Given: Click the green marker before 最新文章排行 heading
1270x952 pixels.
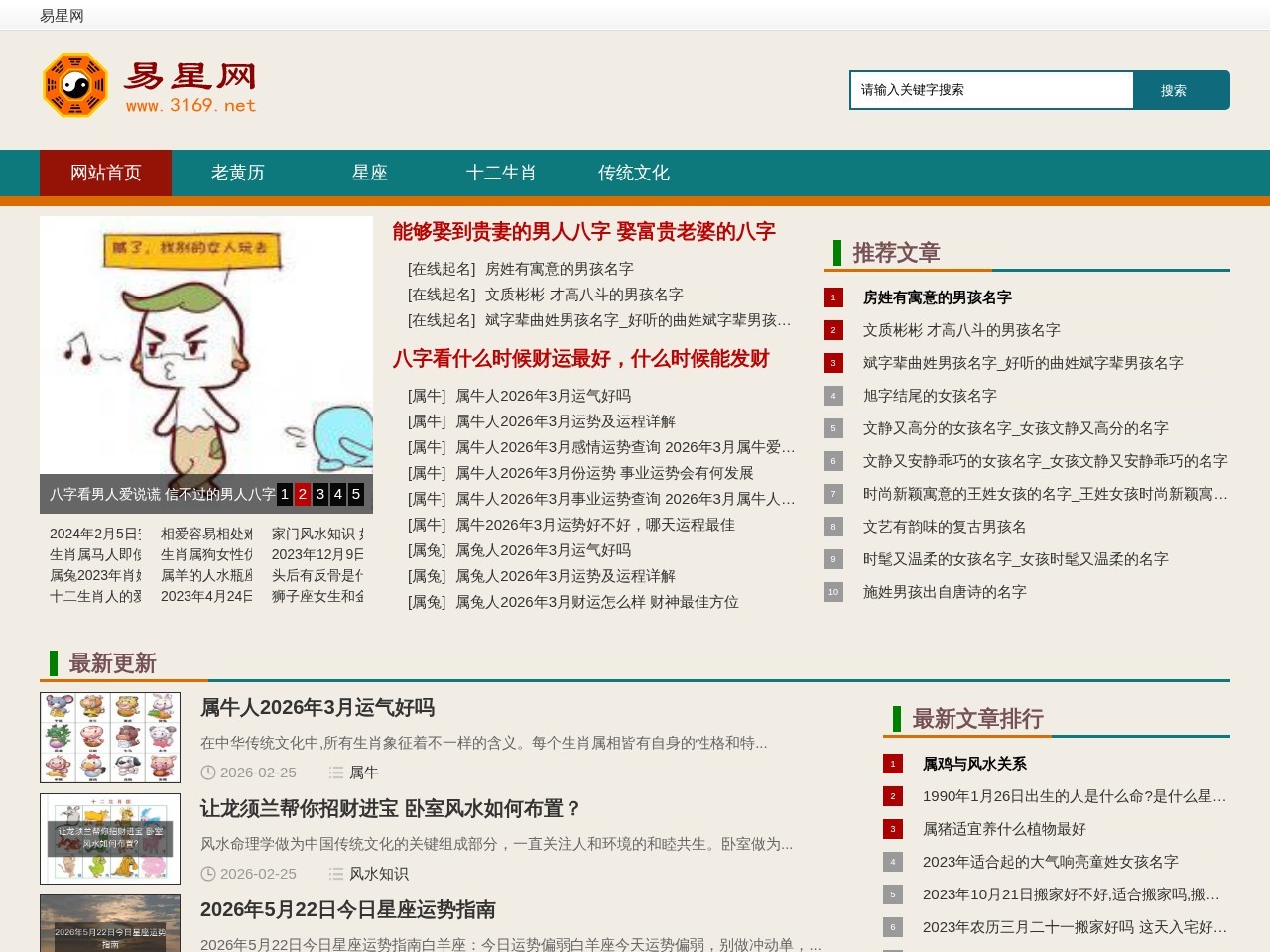Looking at the screenshot, I should [x=897, y=718].
